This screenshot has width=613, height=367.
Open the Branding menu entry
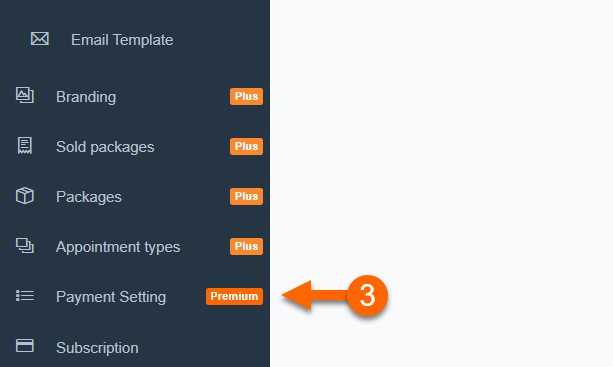click(x=86, y=97)
